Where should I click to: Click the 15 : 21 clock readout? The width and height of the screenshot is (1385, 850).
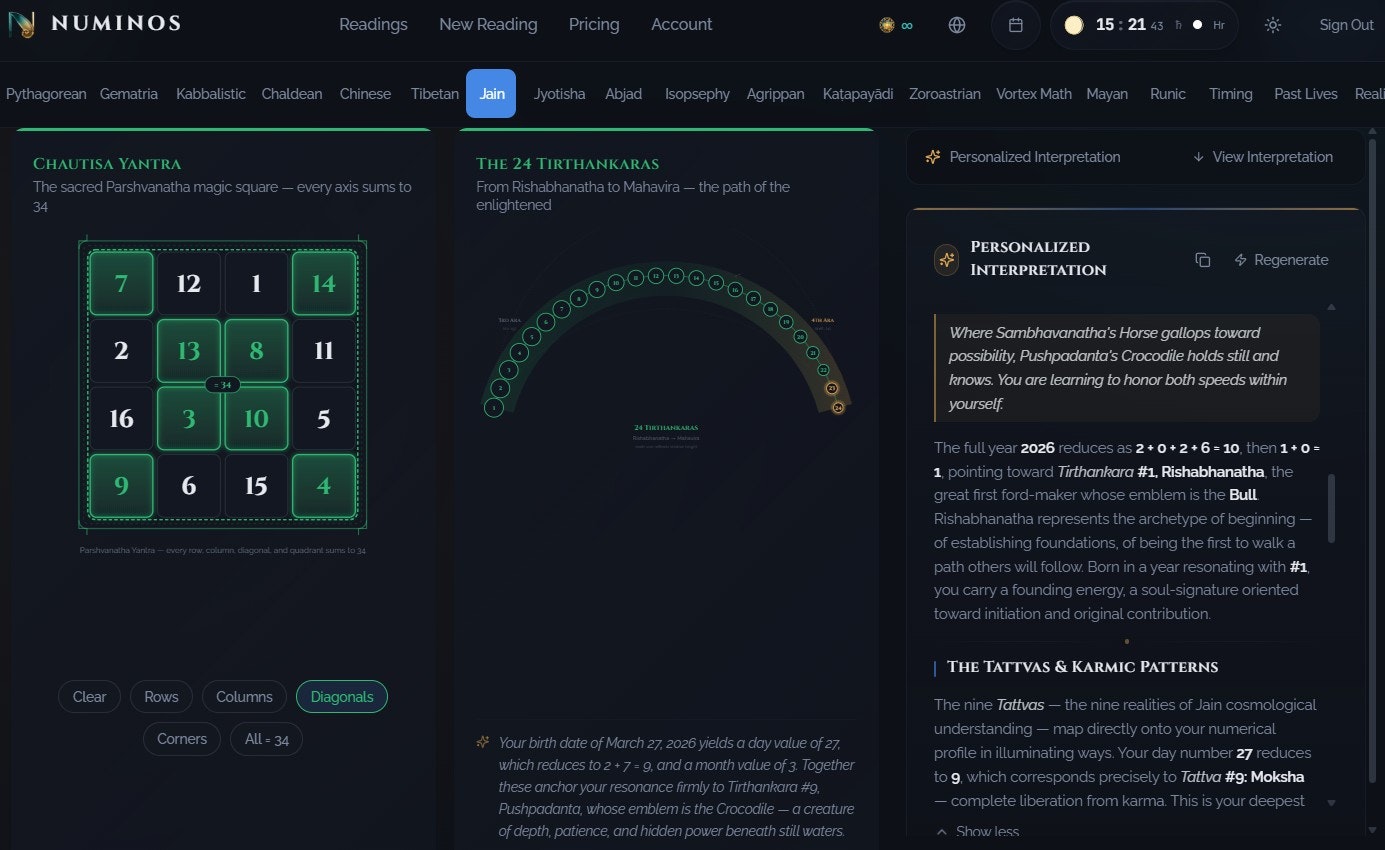tap(1120, 25)
